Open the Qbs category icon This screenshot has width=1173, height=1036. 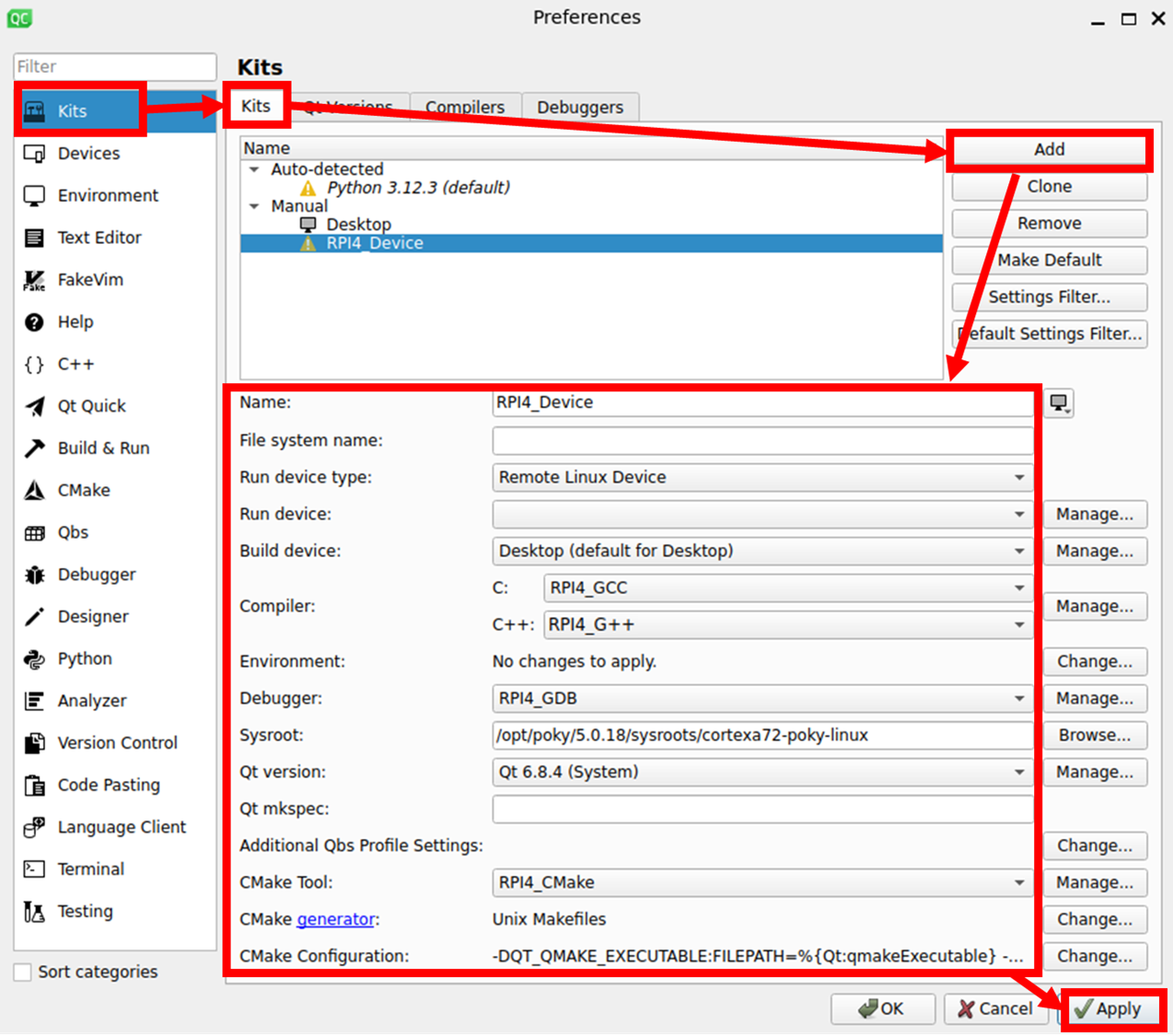(x=34, y=532)
